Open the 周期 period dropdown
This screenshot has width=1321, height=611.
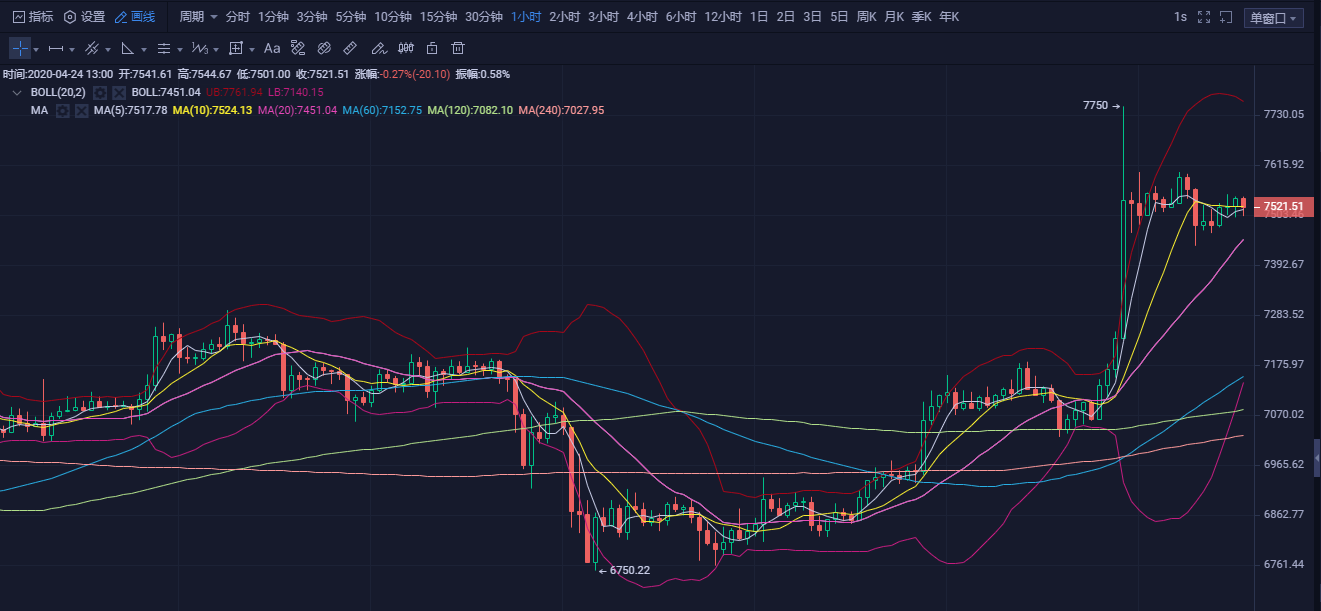coord(197,17)
